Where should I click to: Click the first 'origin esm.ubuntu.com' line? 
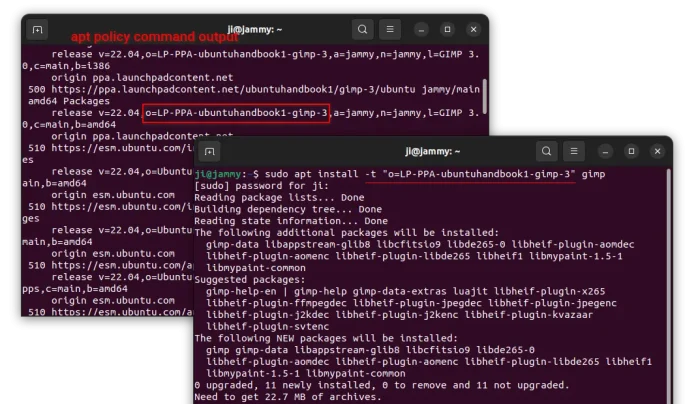pyautogui.click(x=113, y=195)
